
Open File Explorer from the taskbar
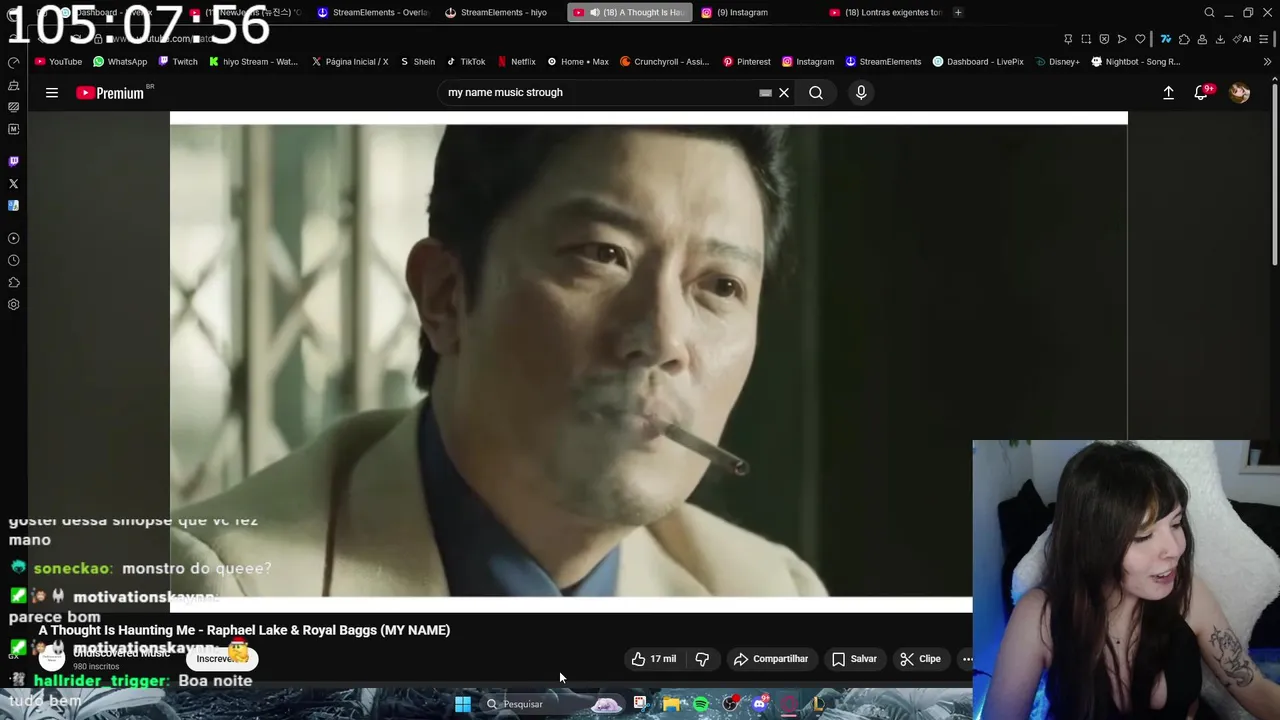pyautogui.click(x=671, y=704)
